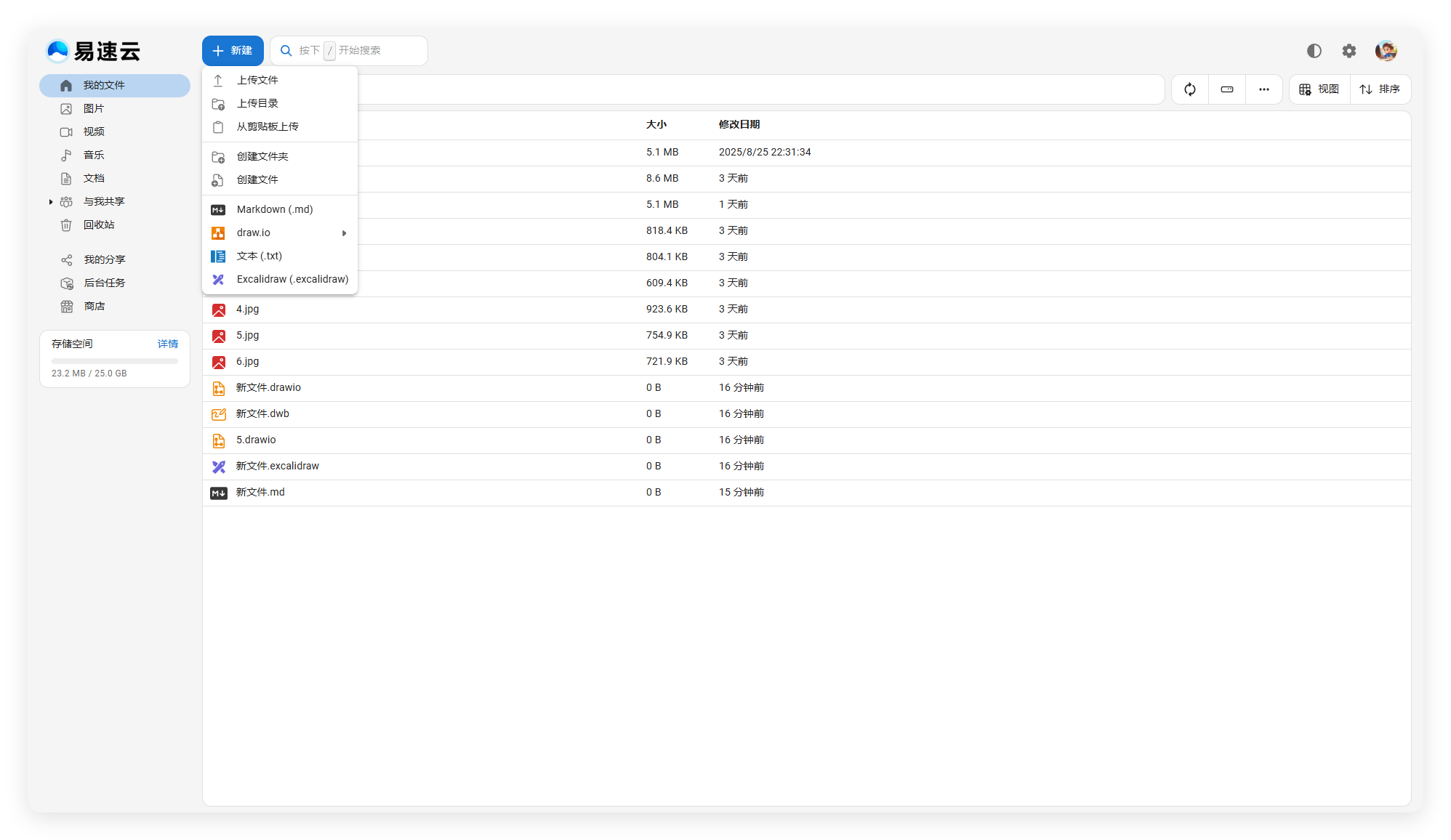Click the 详情 storage details link
Viewport: 1451px width, 840px height.
167,344
